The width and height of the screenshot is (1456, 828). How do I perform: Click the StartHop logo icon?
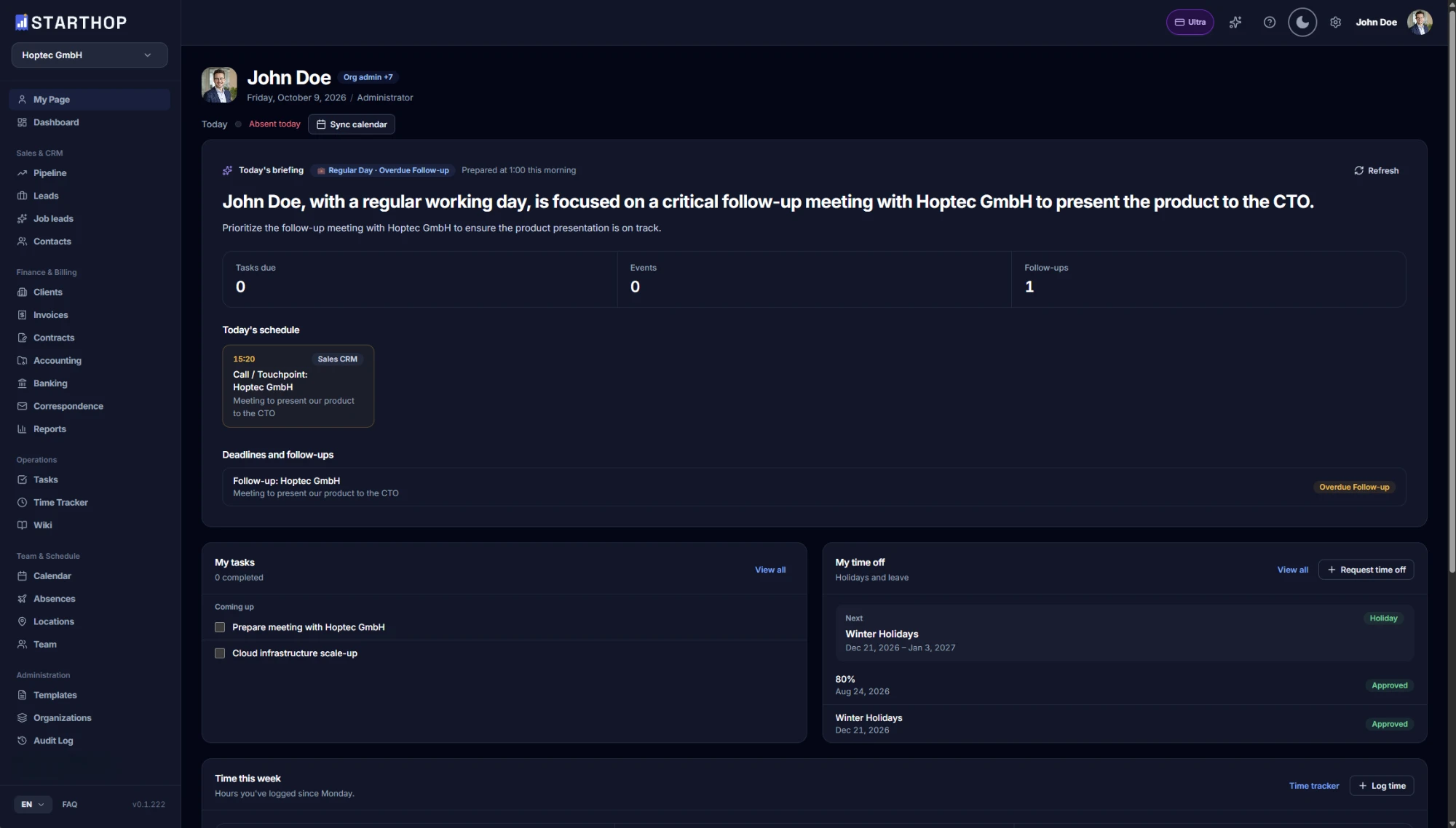pos(22,23)
